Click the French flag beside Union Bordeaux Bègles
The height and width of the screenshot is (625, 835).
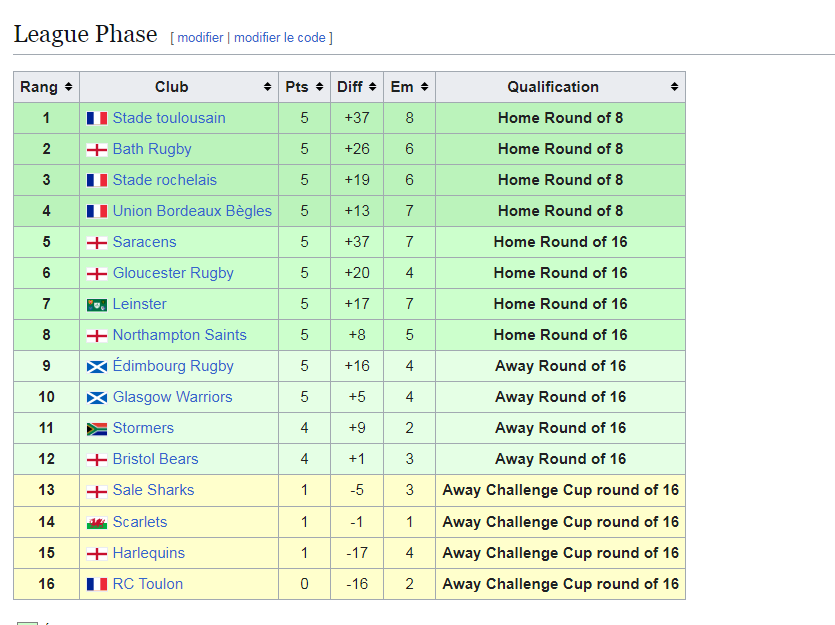pos(97,211)
